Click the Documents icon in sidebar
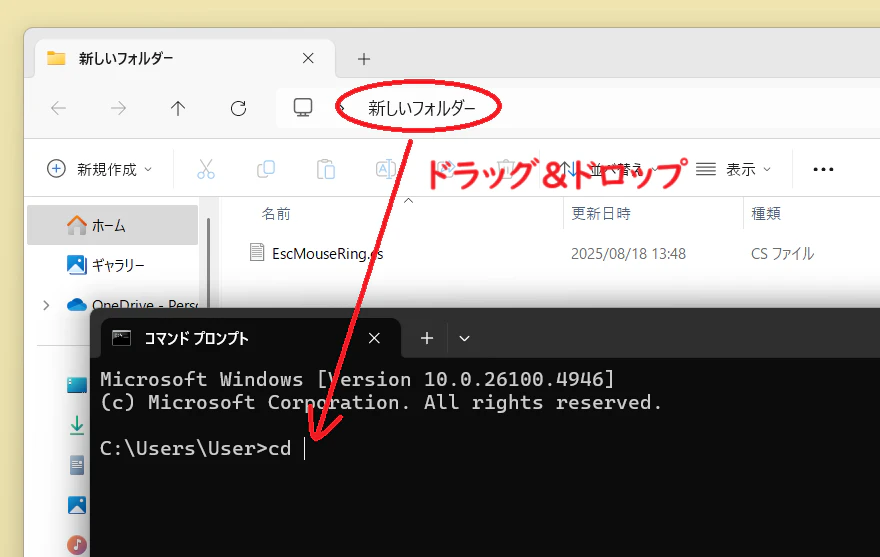 [x=77, y=465]
